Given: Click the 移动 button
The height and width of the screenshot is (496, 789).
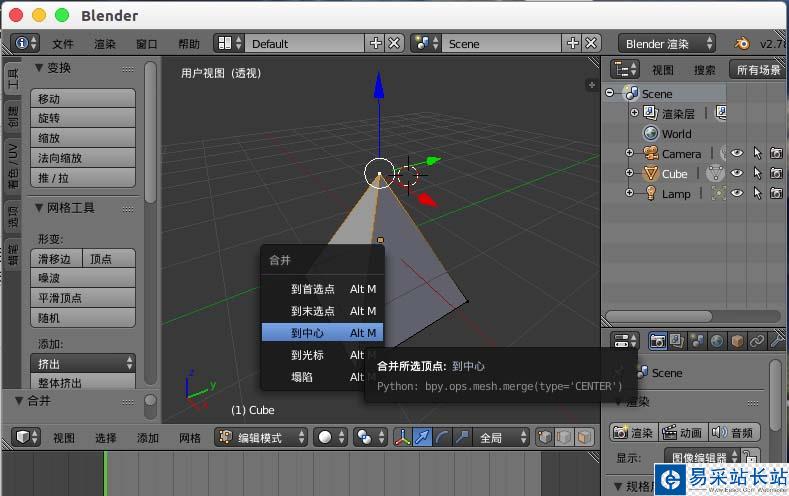Looking at the screenshot, I should tap(83, 98).
